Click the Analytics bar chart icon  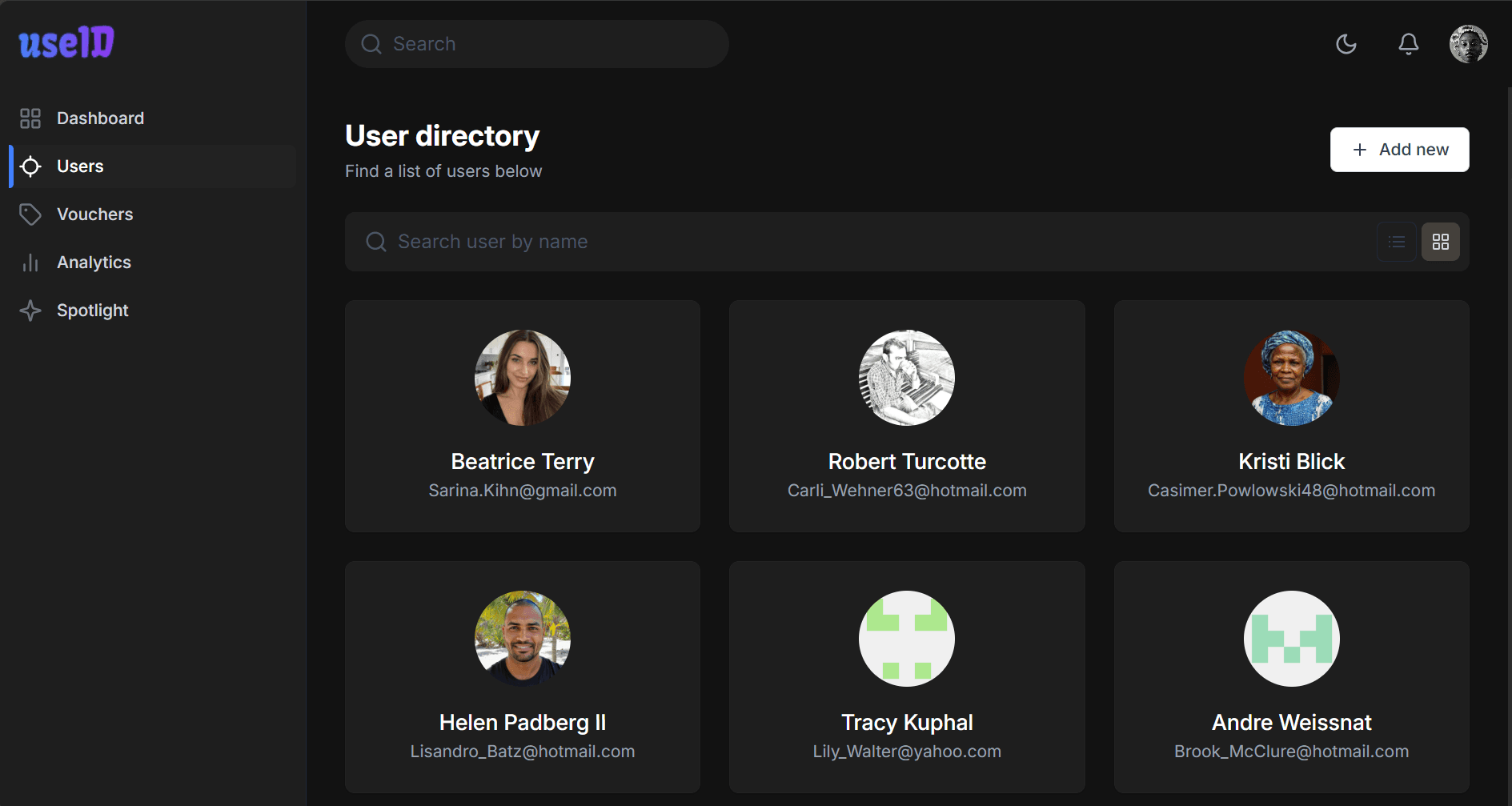click(x=30, y=263)
